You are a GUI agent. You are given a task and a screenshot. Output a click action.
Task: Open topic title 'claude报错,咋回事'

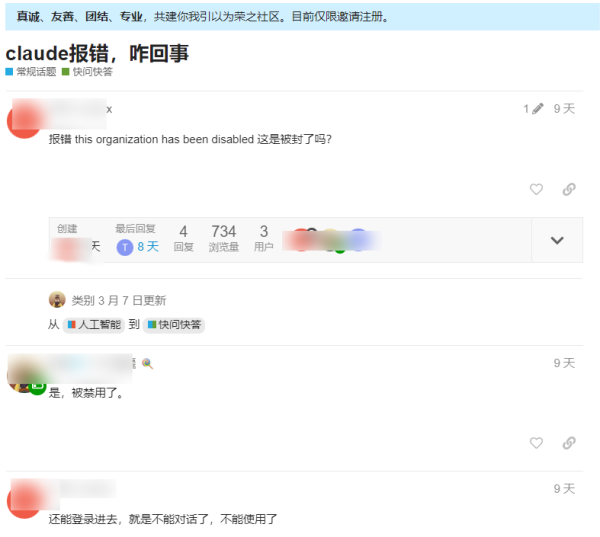pos(97,53)
